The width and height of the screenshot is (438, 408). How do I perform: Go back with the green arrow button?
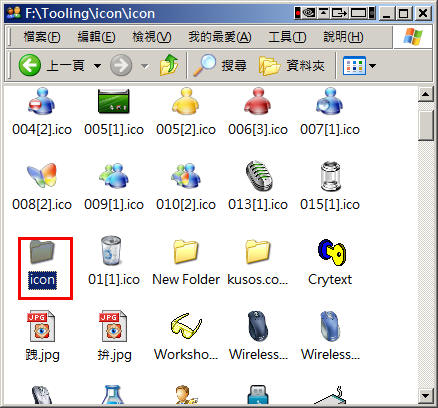[x=30, y=65]
